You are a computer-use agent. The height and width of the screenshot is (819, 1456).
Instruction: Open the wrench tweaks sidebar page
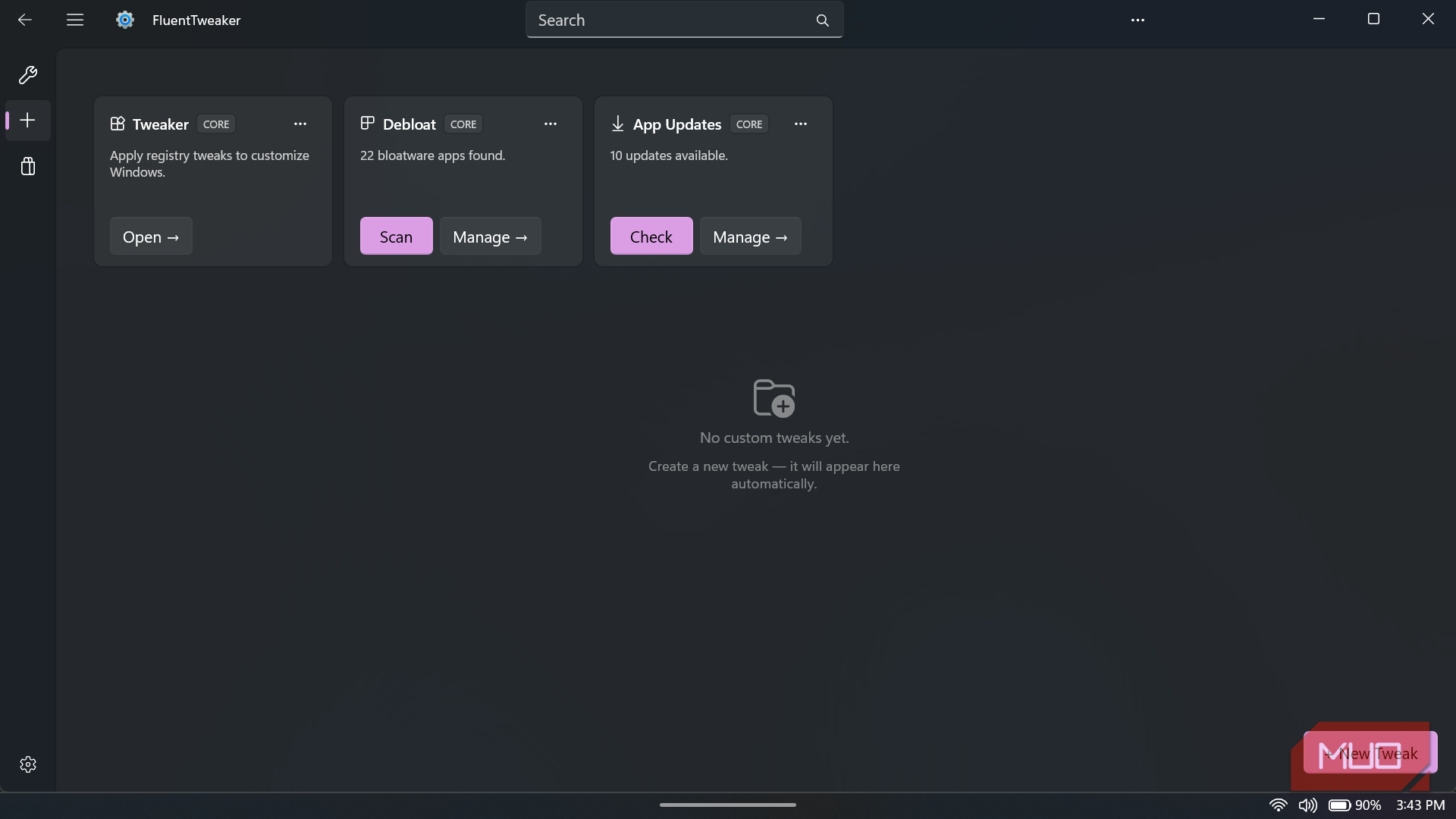pyautogui.click(x=28, y=75)
